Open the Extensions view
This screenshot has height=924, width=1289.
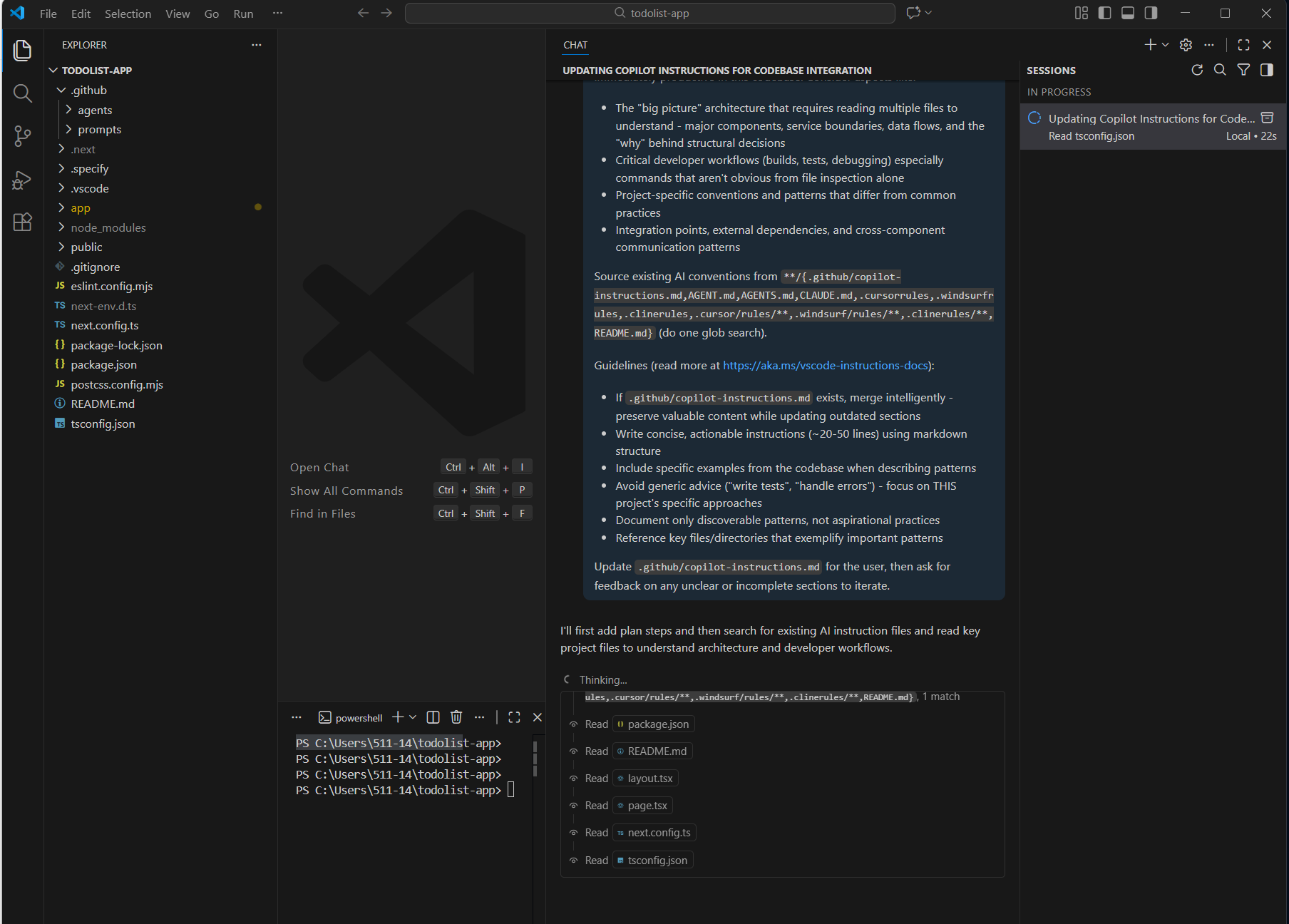tap(22, 222)
